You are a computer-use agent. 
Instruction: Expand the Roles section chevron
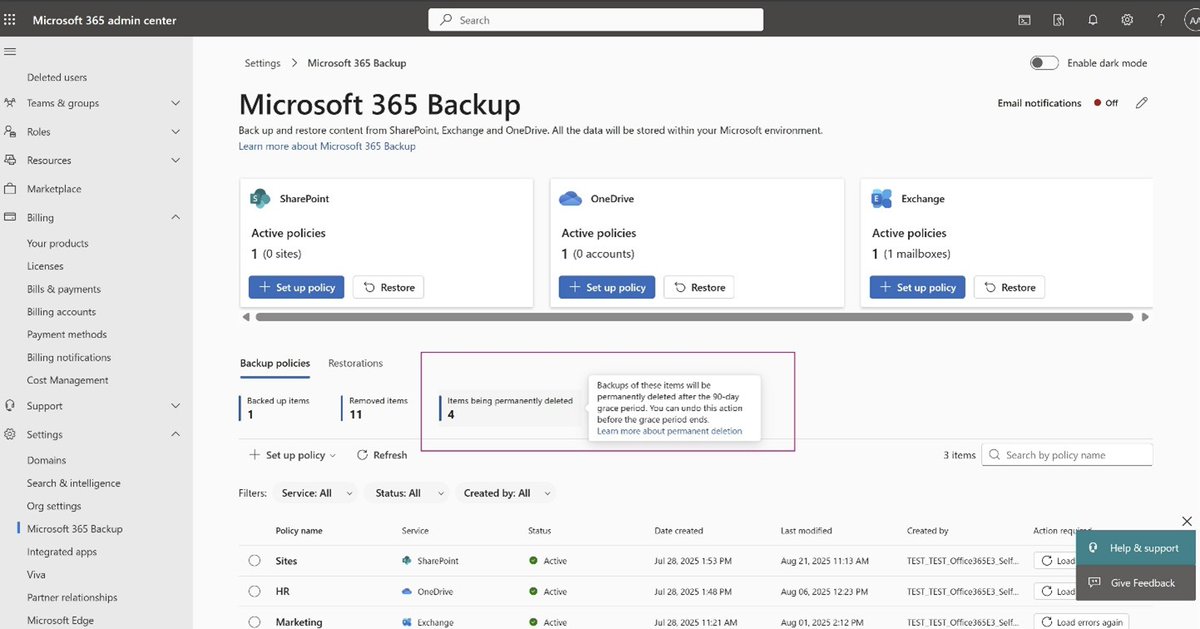[176, 131]
